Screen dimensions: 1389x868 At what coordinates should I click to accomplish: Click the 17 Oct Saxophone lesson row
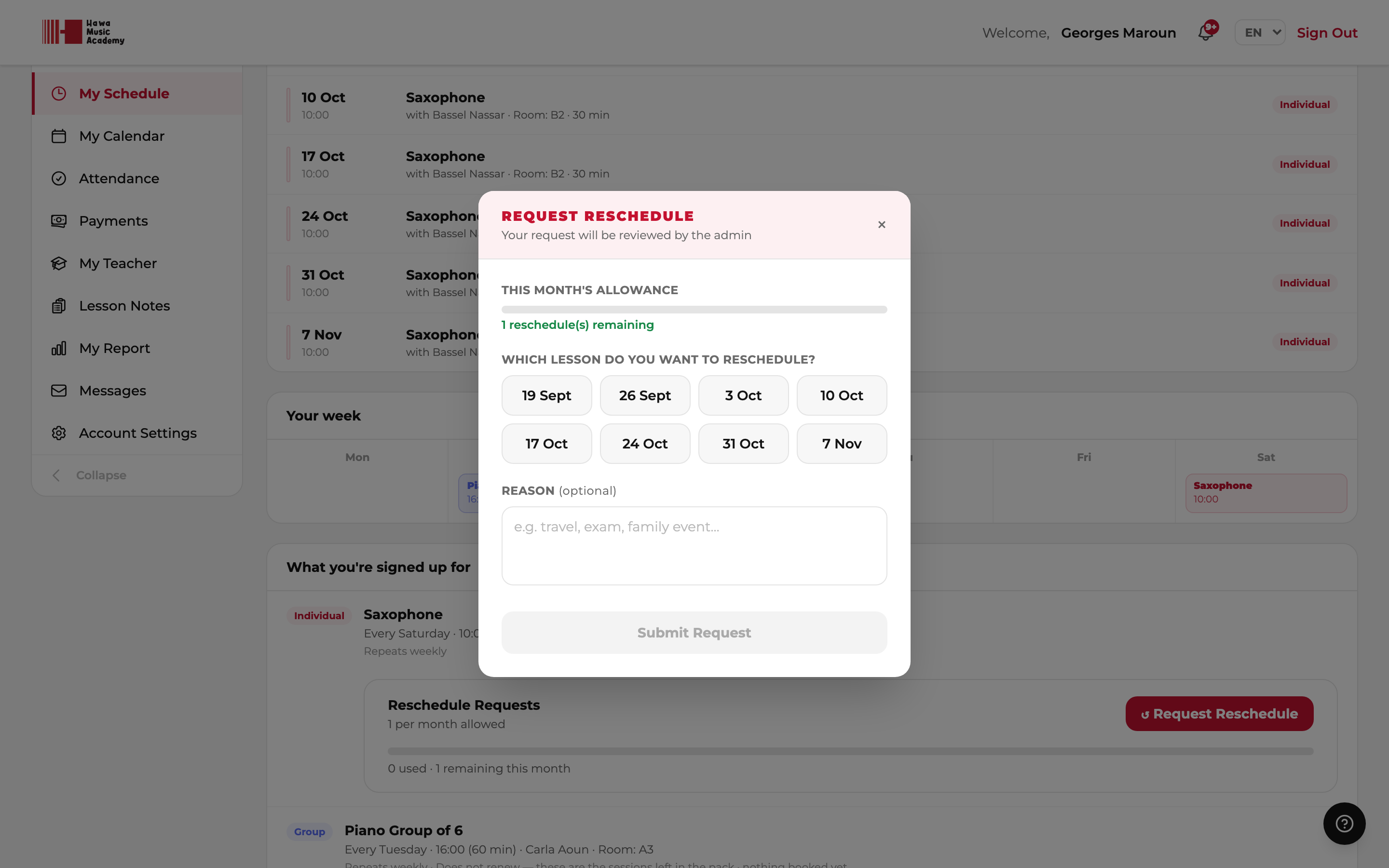point(812,165)
